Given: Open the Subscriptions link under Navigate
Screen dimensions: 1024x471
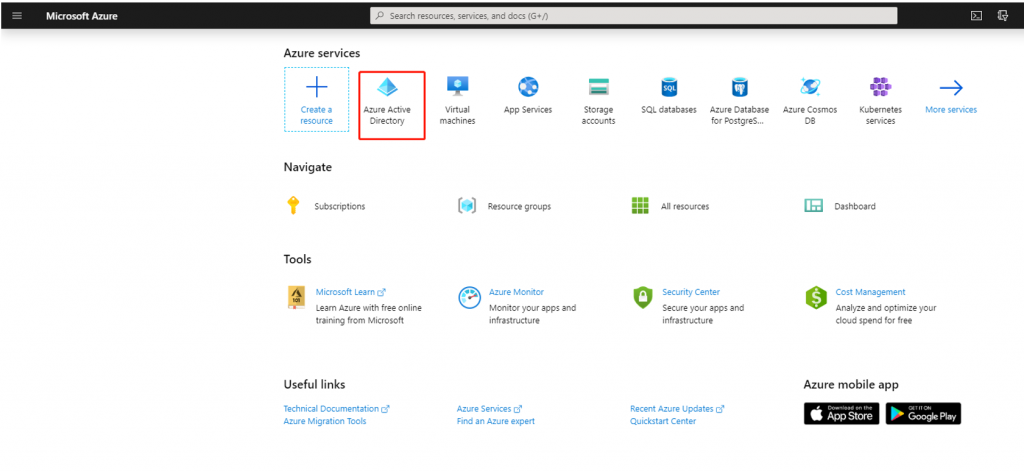Looking at the screenshot, I should 340,206.
